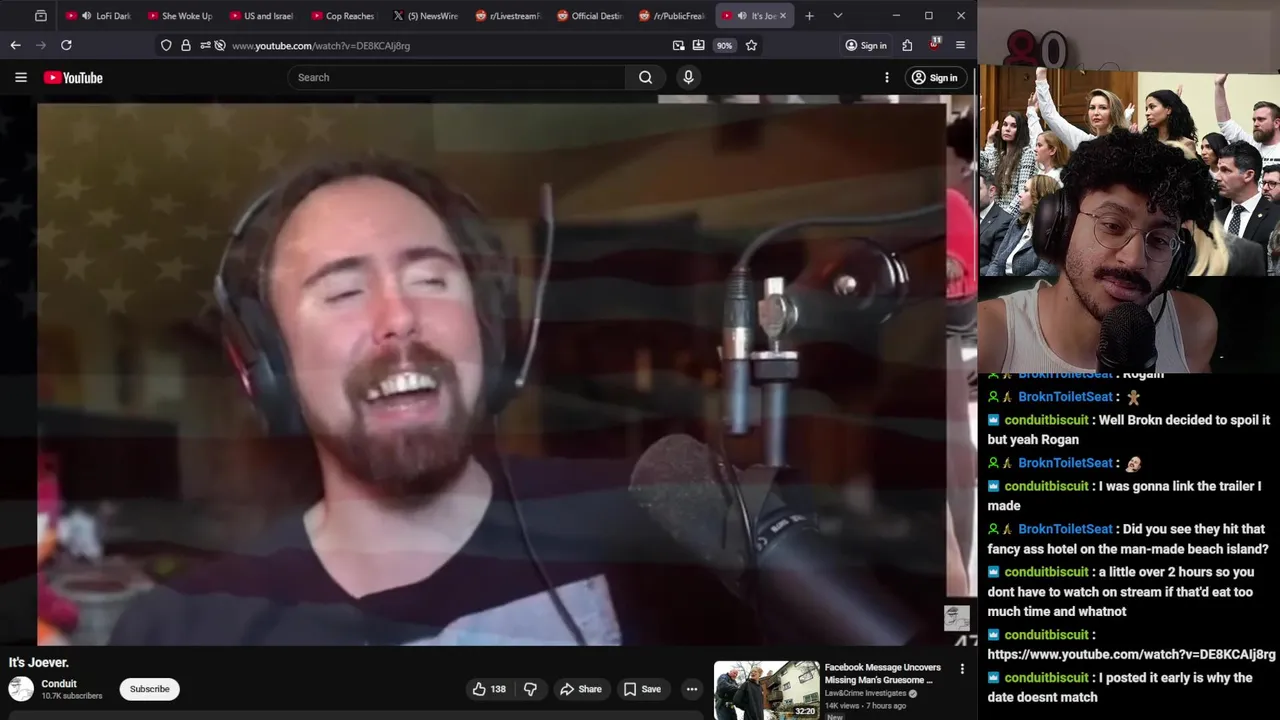Sign in using YouTube's Sign in button

934,77
